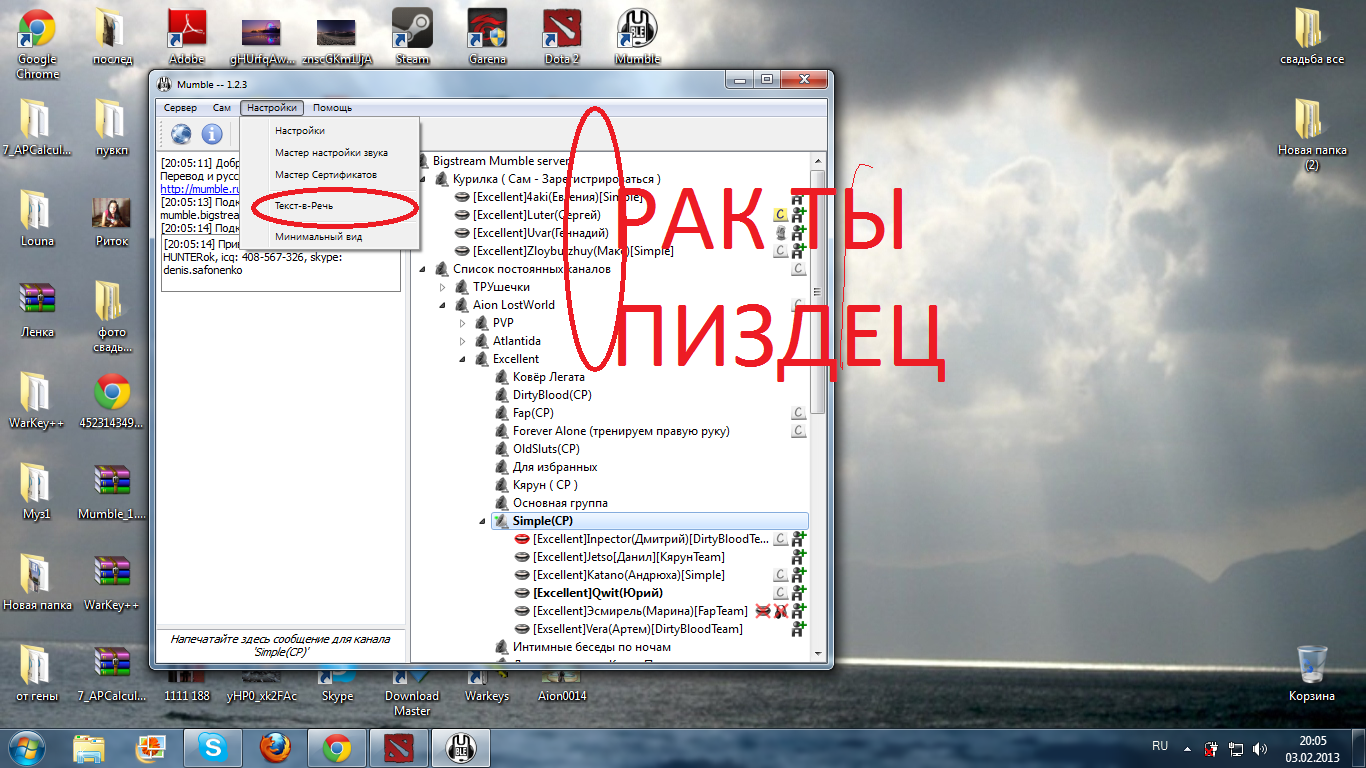Select the OldSluts(CP) channel

546,449
